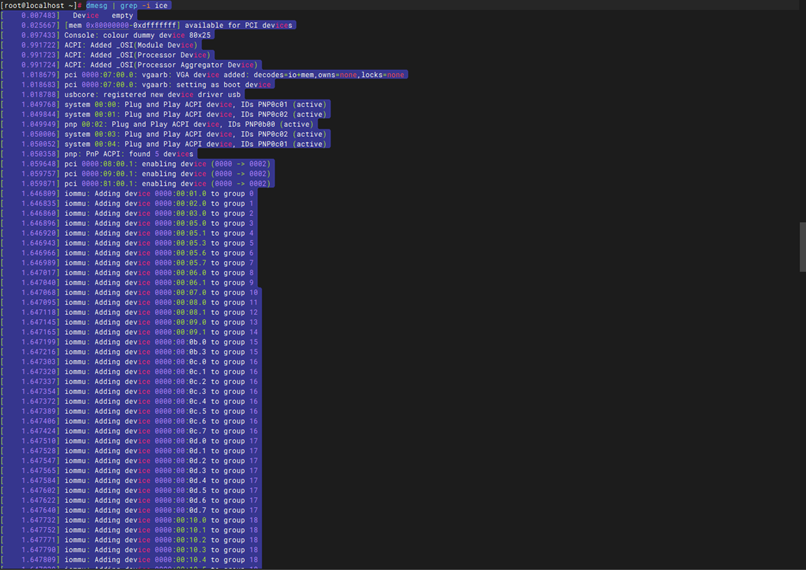
Task: Click the 'system 00:00' Plug and Play line
Action: (x=166, y=104)
